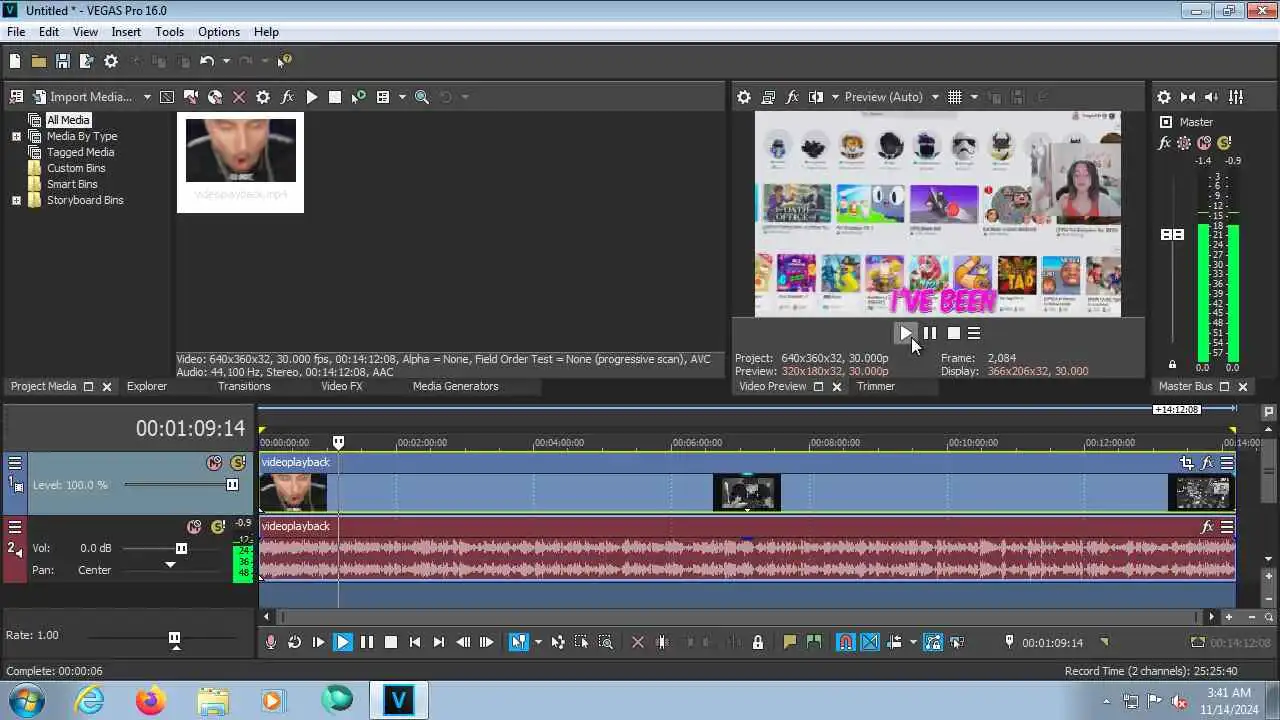This screenshot has height=720, width=1280.
Task: Pause the video in the preview window
Action: (930, 333)
